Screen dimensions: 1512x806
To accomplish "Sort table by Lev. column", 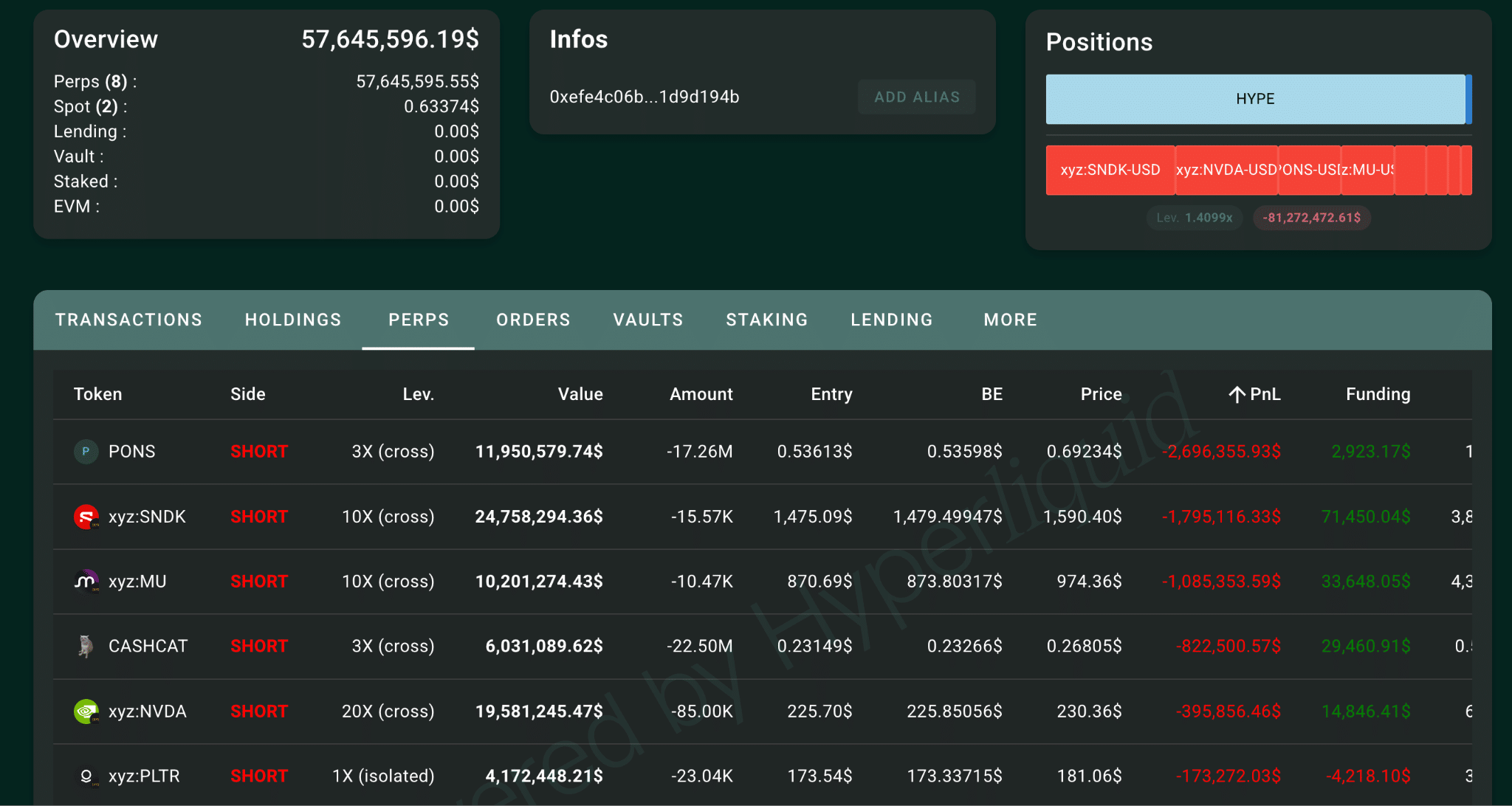I will 419,394.
